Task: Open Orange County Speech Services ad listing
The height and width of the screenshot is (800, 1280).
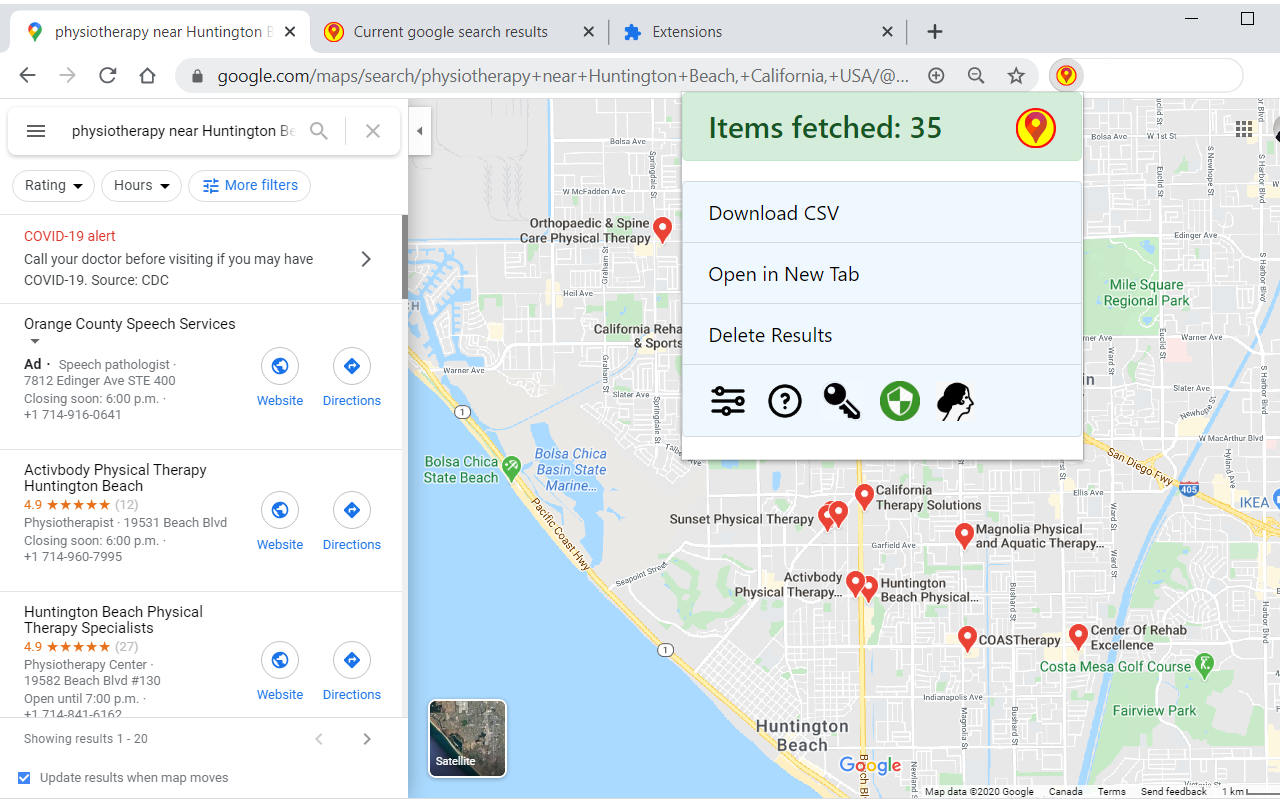Action: click(130, 324)
